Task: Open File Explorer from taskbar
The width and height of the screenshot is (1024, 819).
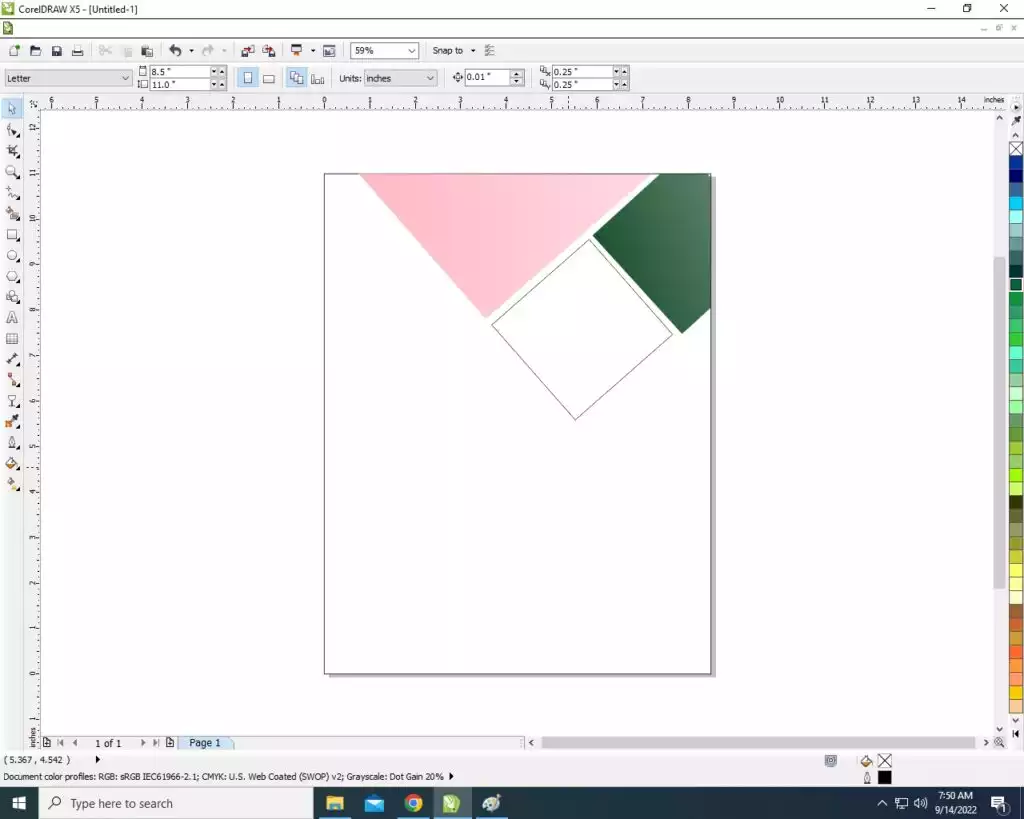Action: coord(334,803)
